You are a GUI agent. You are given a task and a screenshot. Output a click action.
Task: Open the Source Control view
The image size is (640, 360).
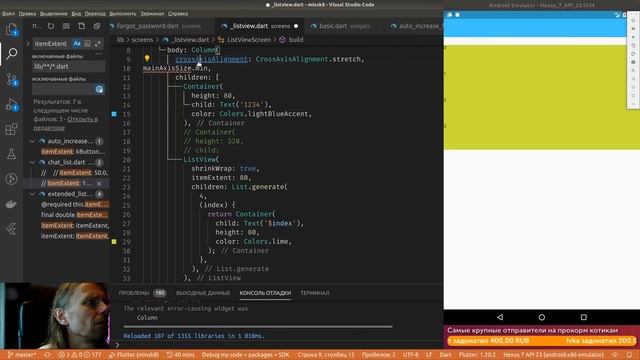11,79
